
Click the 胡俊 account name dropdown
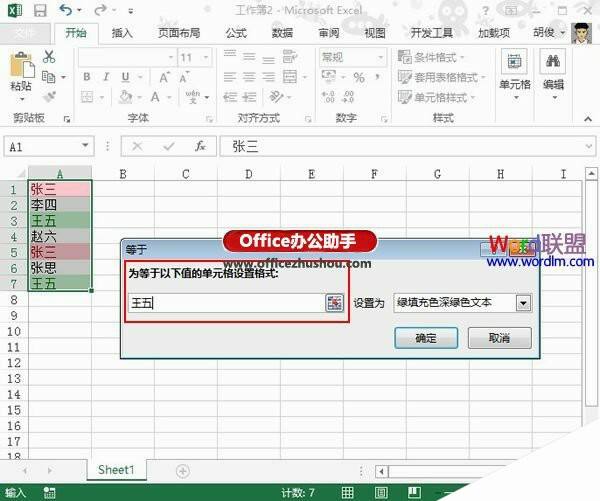[549, 33]
